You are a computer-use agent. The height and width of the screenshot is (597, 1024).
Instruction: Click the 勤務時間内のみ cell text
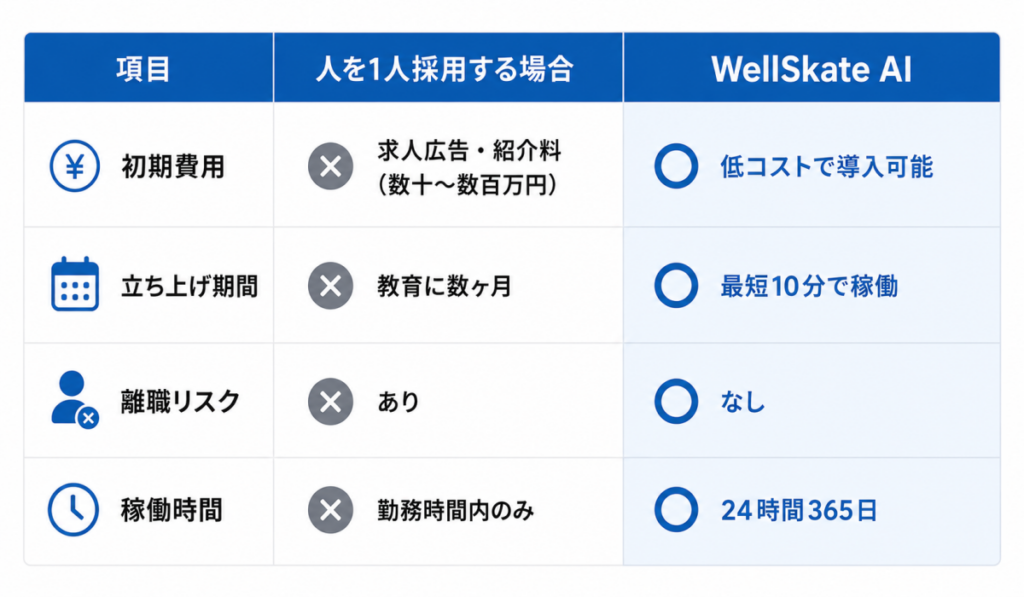[x=456, y=510]
